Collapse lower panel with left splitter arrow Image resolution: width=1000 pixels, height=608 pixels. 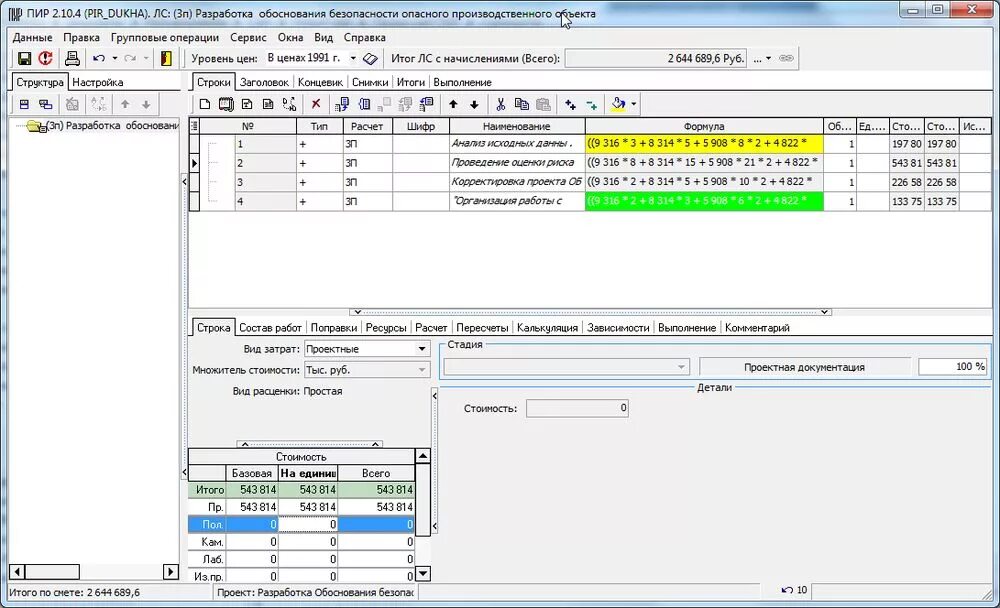pos(358,312)
